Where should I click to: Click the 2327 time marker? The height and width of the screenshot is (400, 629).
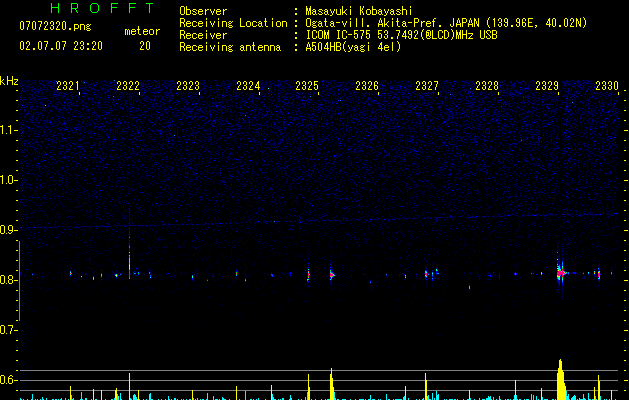point(427,86)
